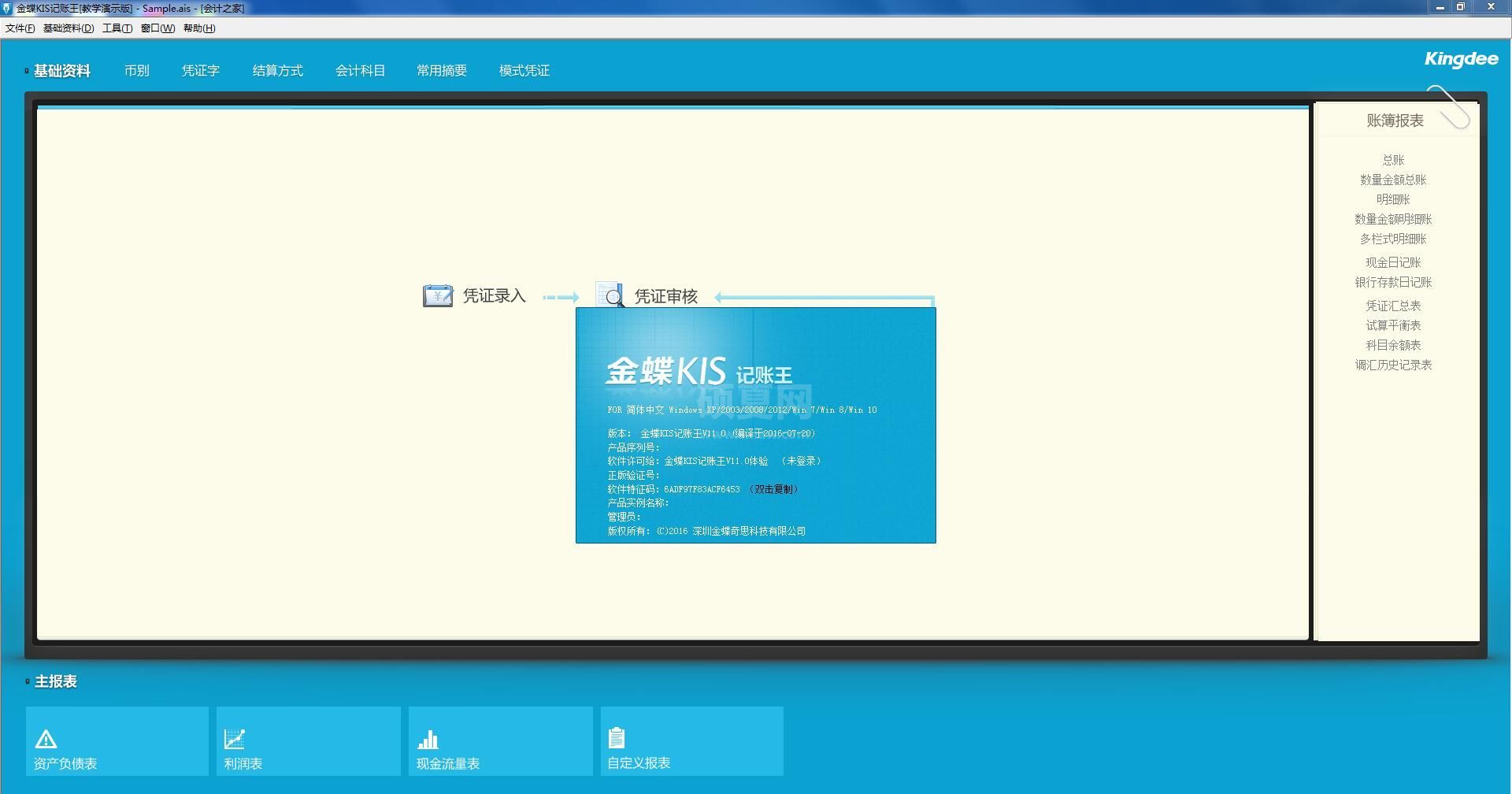Click the 版本 version line in splash
Screen dimensions: 1512x794
point(713,433)
